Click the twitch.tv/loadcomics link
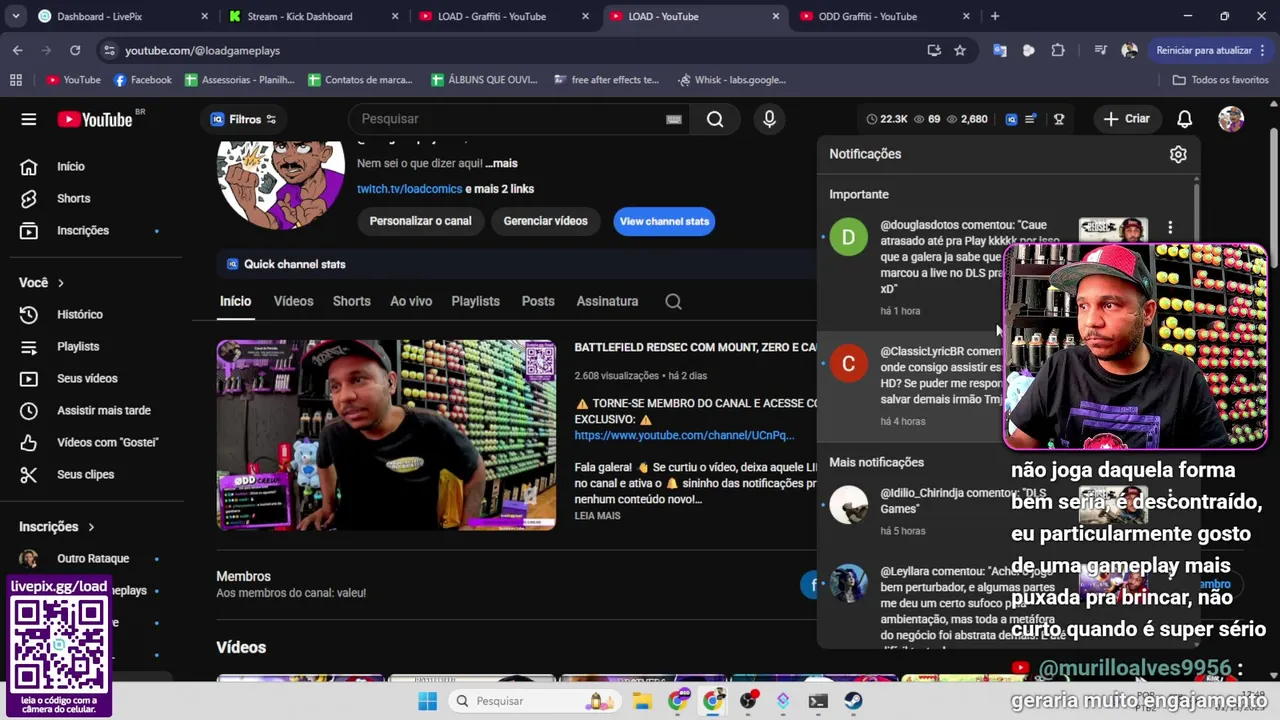1280x720 pixels. pyautogui.click(x=410, y=189)
